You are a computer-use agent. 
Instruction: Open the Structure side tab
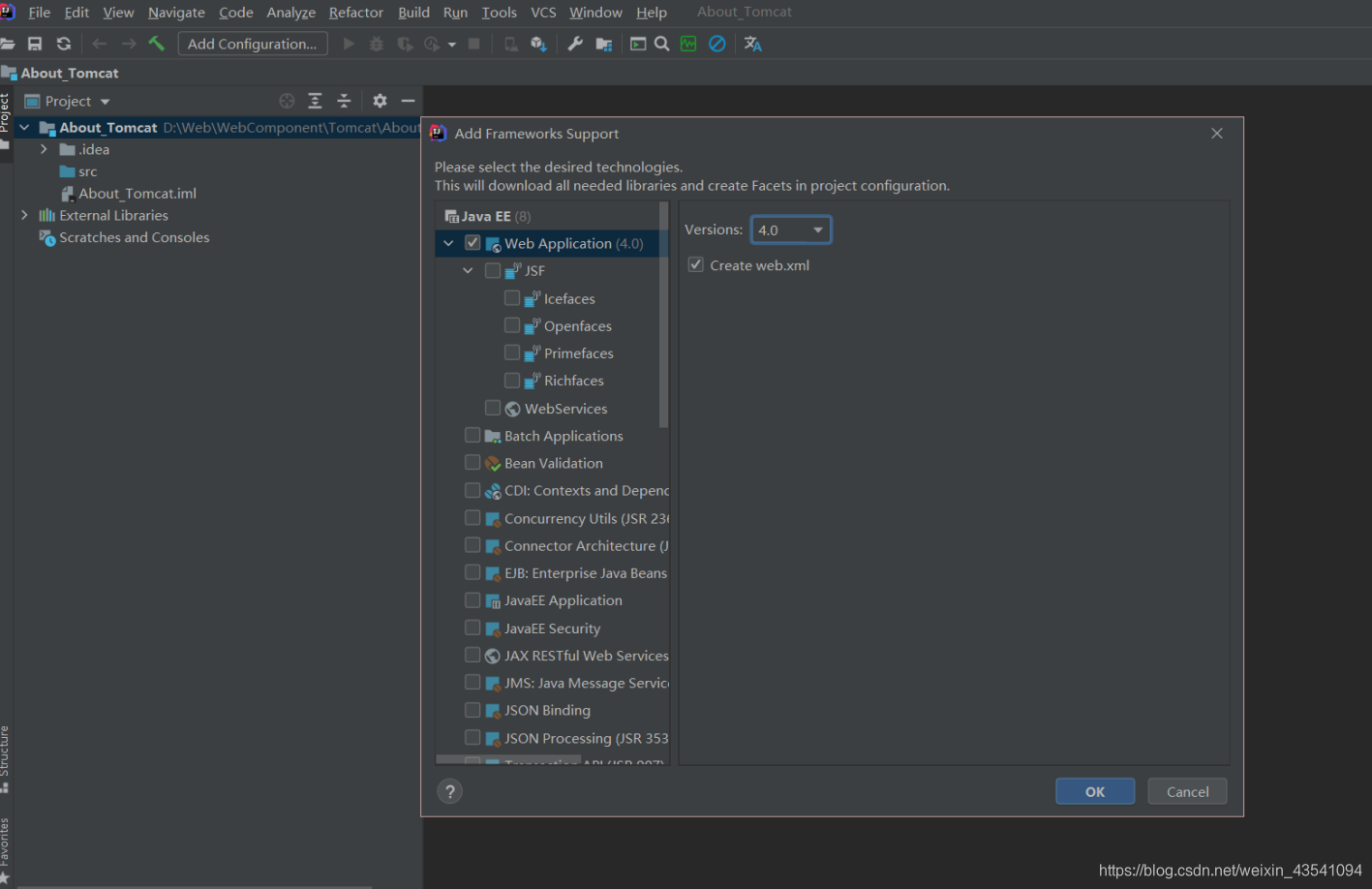tap(5, 759)
